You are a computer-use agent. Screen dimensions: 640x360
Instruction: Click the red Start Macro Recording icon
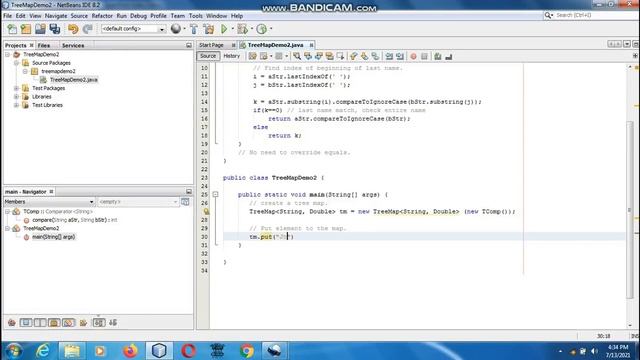(x=413, y=56)
